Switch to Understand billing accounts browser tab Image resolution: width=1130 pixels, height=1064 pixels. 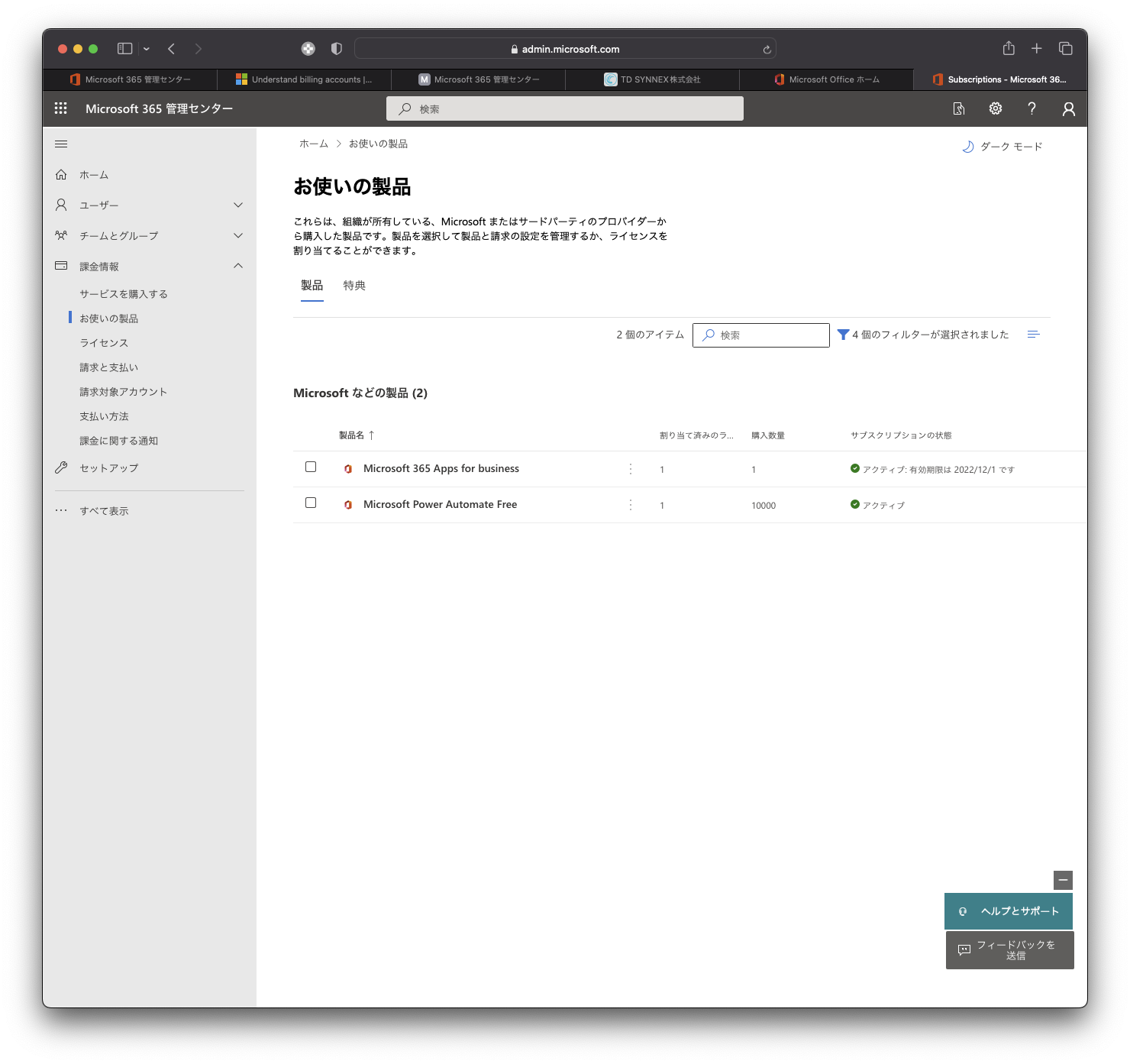pos(305,79)
